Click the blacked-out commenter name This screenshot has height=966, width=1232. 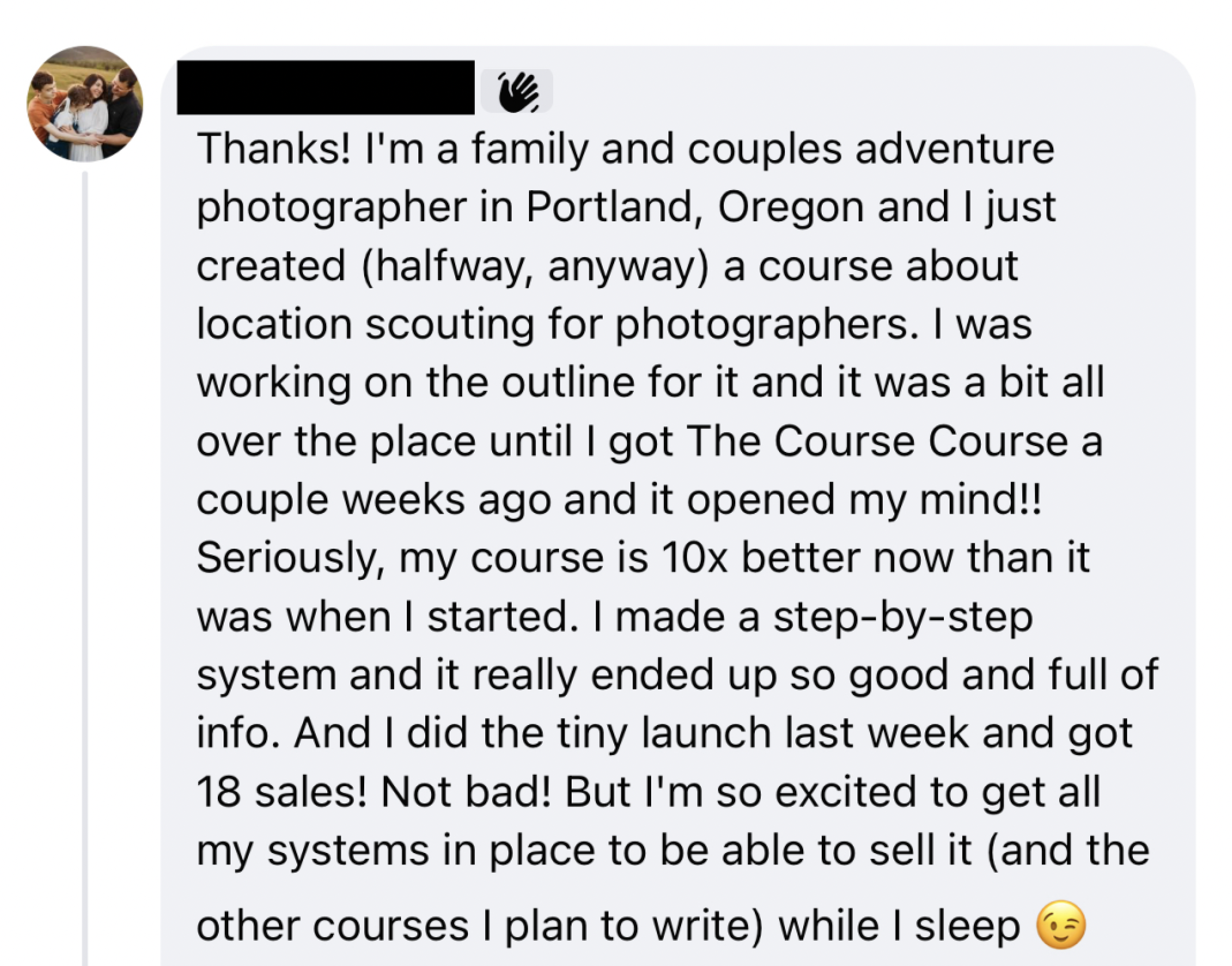pyautogui.click(x=326, y=88)
